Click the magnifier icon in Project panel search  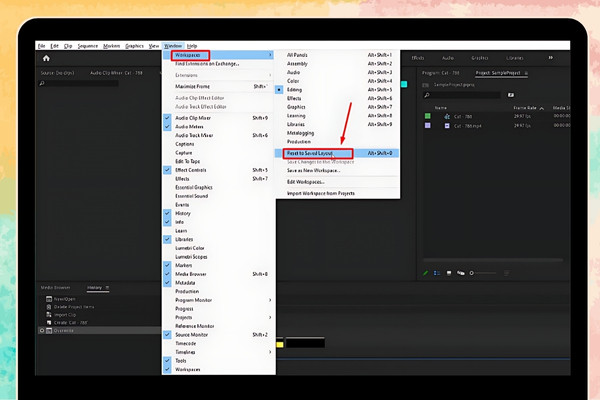[427, 95]
